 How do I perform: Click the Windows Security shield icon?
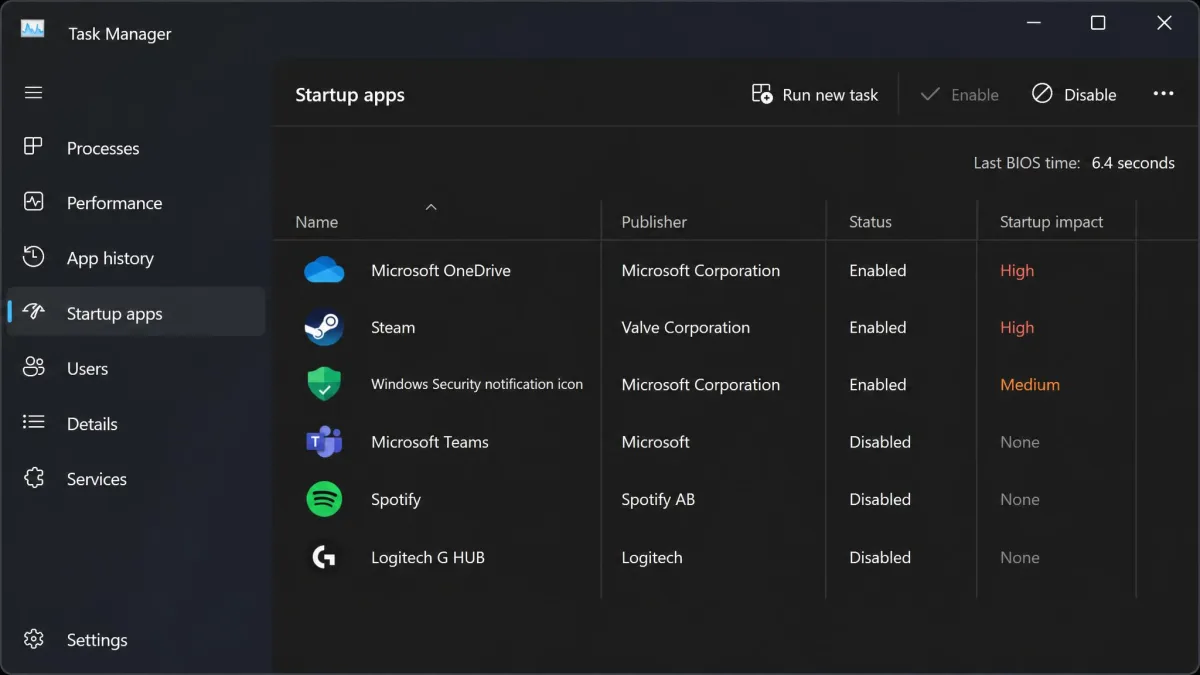324,385
